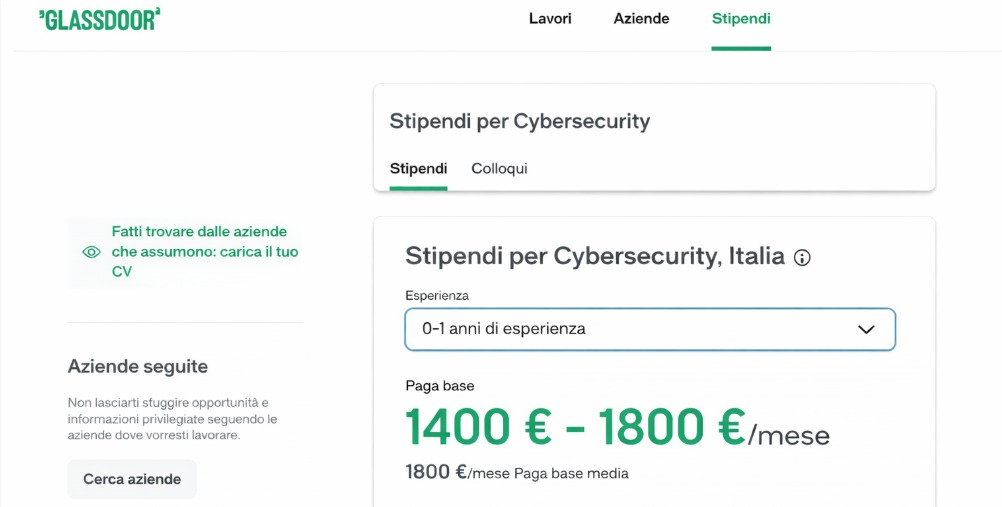
Task: Click the "Aziende seguite" heading
Action: 138,367
